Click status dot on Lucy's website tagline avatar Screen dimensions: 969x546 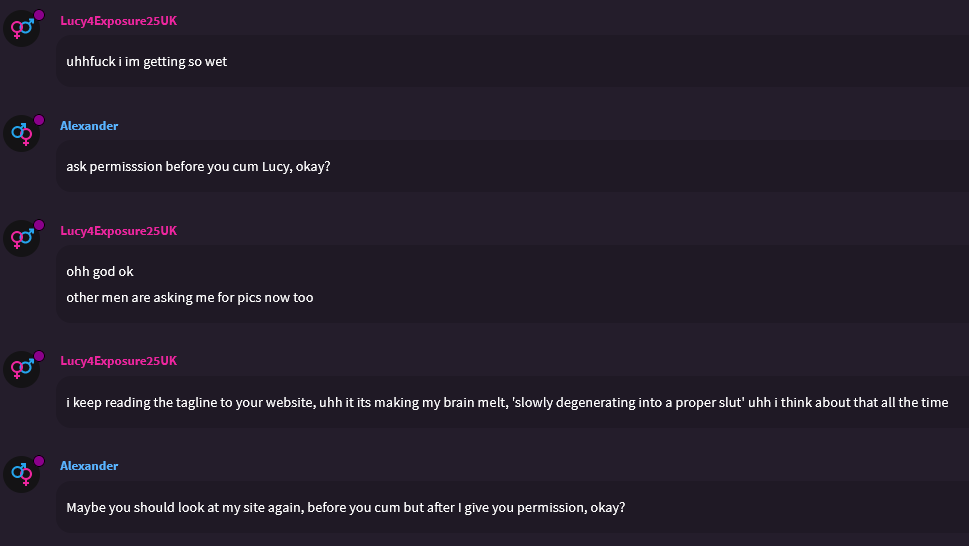coord(39,355)
